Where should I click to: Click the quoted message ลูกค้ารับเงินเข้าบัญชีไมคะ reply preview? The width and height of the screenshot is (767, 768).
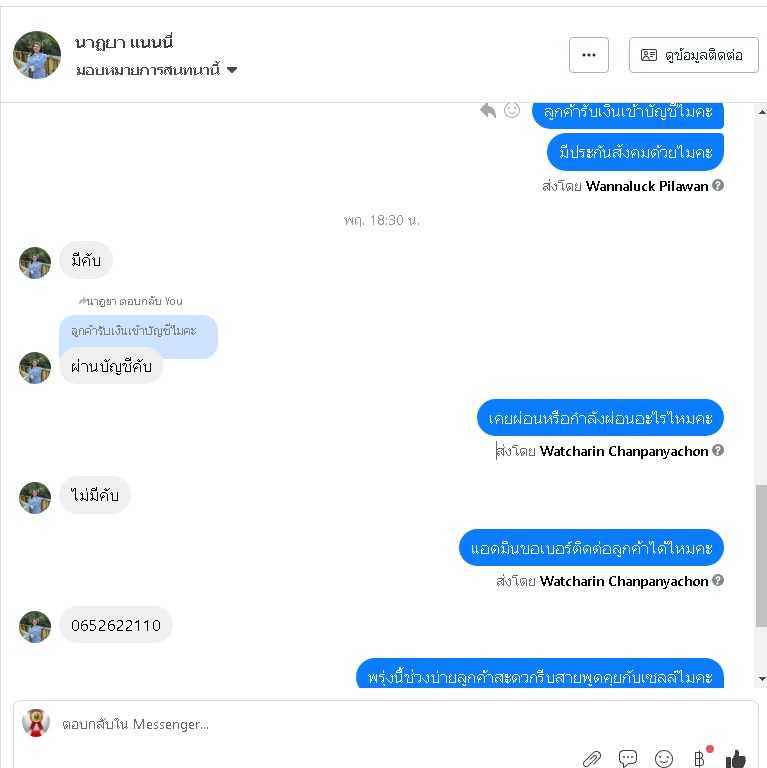[x=138, y=332]
